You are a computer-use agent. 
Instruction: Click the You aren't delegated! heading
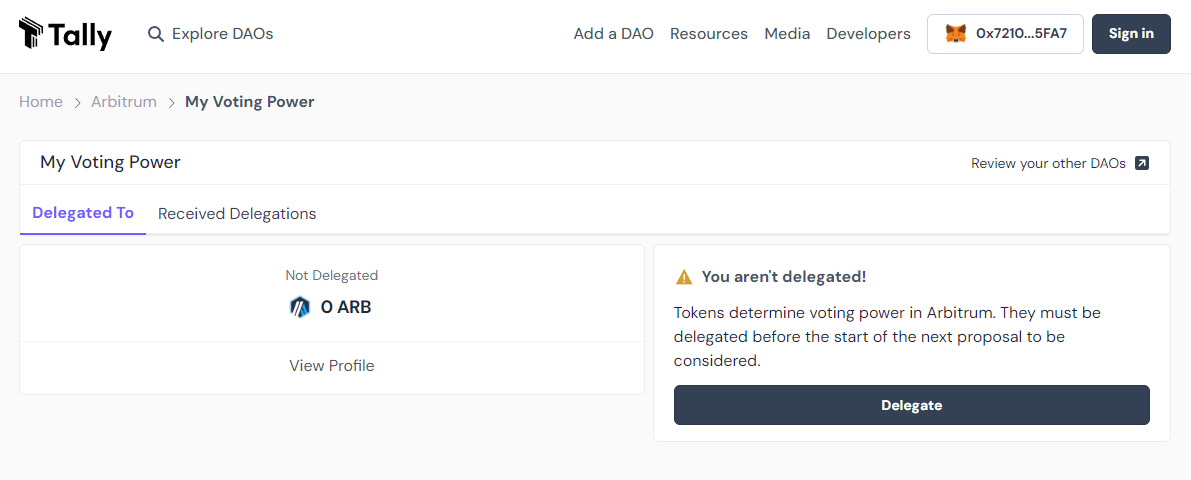pyautogui.click(x=784, y=277)
